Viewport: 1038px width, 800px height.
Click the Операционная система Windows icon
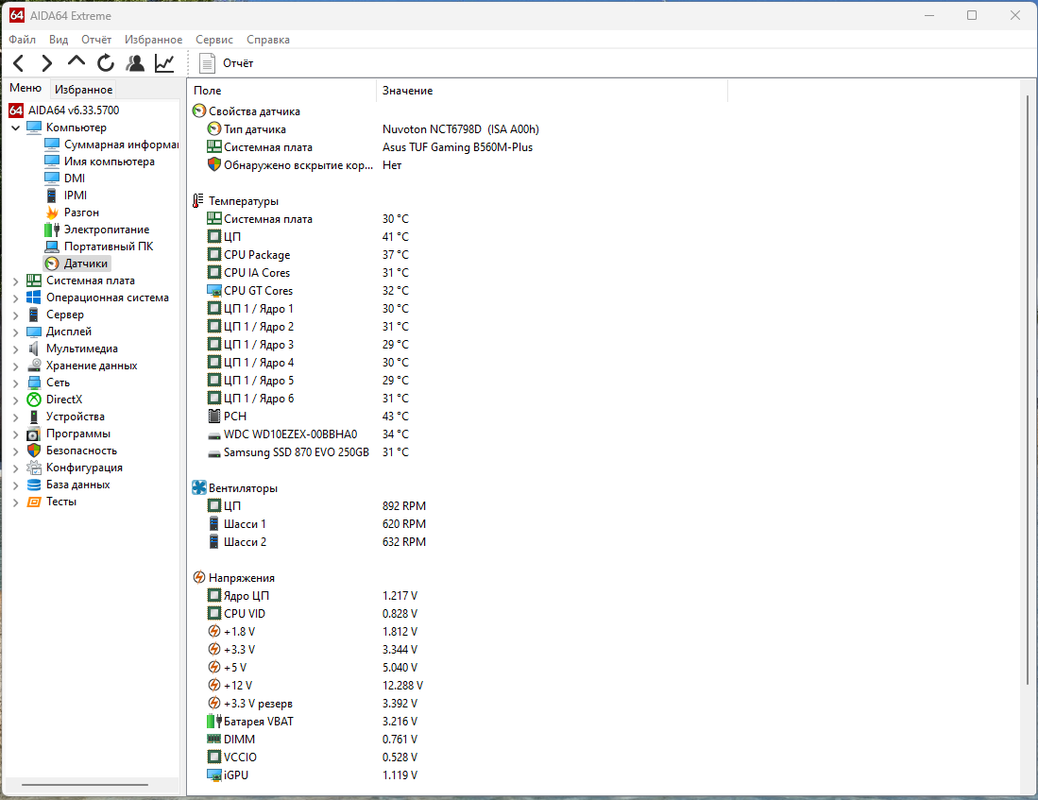click(x=34, y=297)
